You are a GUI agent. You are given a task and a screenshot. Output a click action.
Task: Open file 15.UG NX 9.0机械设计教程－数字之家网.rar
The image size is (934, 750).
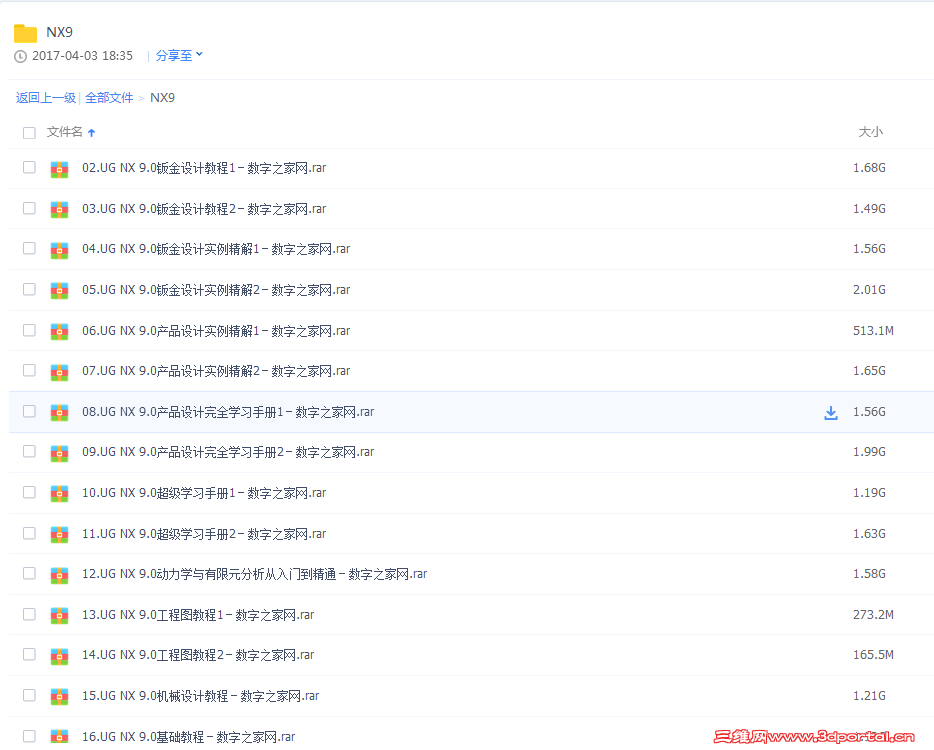point(200,696)
